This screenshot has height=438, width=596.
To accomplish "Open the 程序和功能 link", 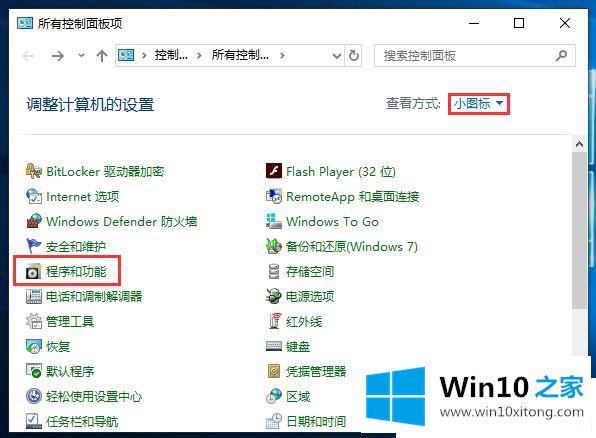I will point(76,271).
